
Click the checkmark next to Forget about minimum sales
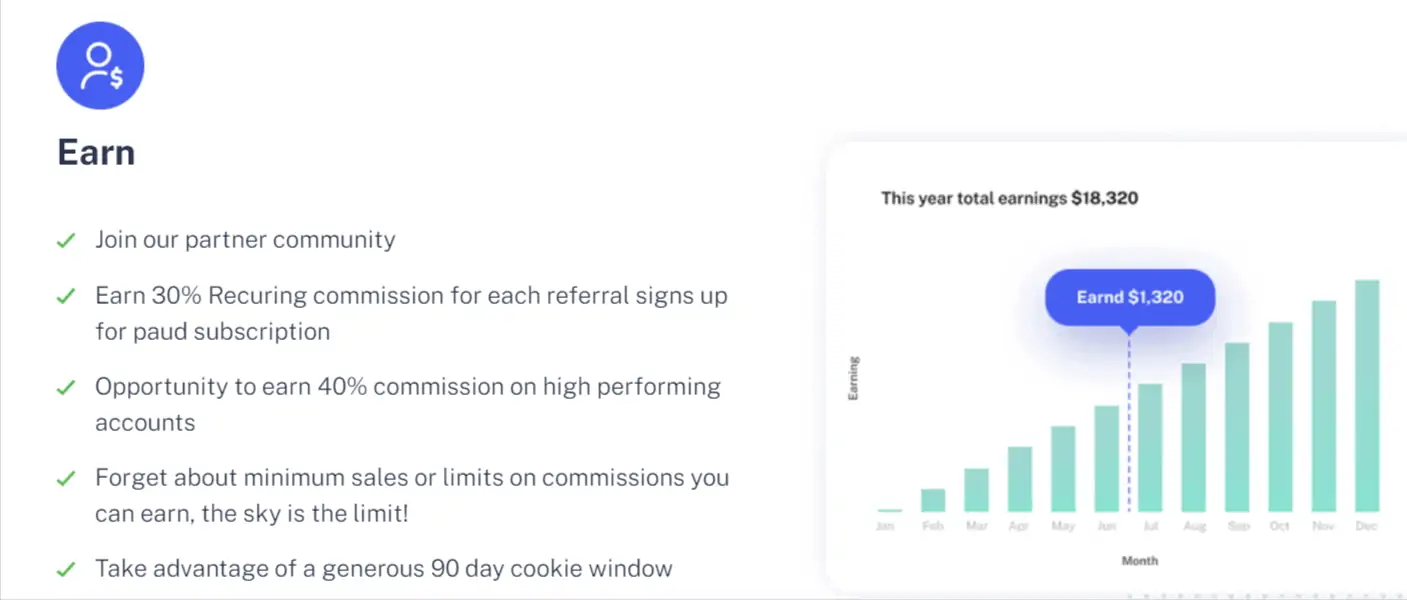click(66, 479)
